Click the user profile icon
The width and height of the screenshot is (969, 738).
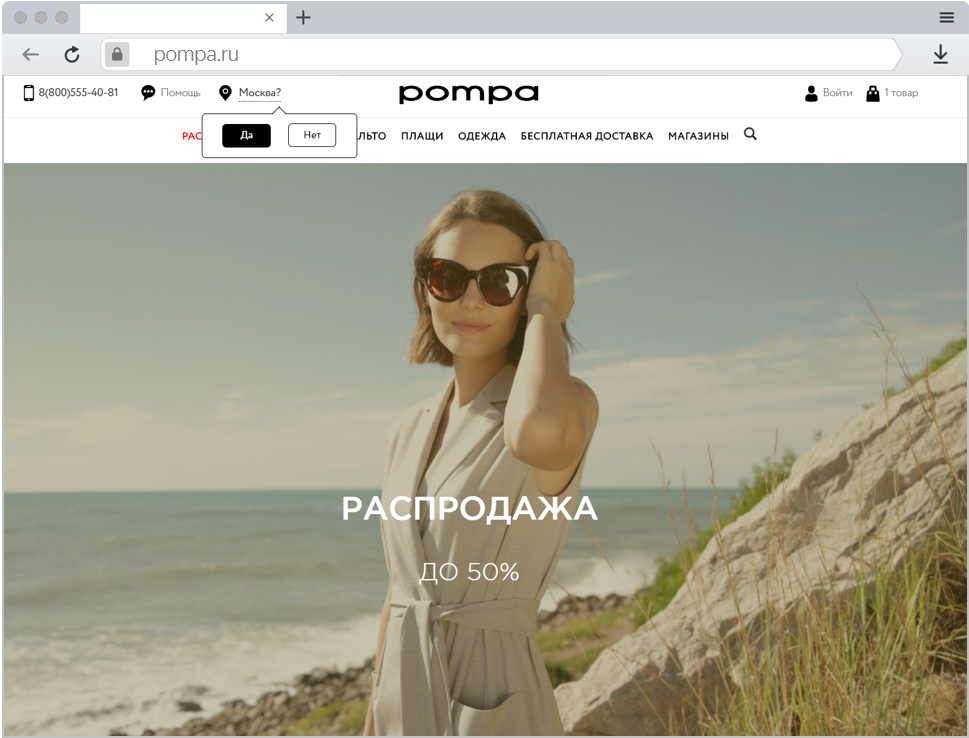click(x=811, y=93)
